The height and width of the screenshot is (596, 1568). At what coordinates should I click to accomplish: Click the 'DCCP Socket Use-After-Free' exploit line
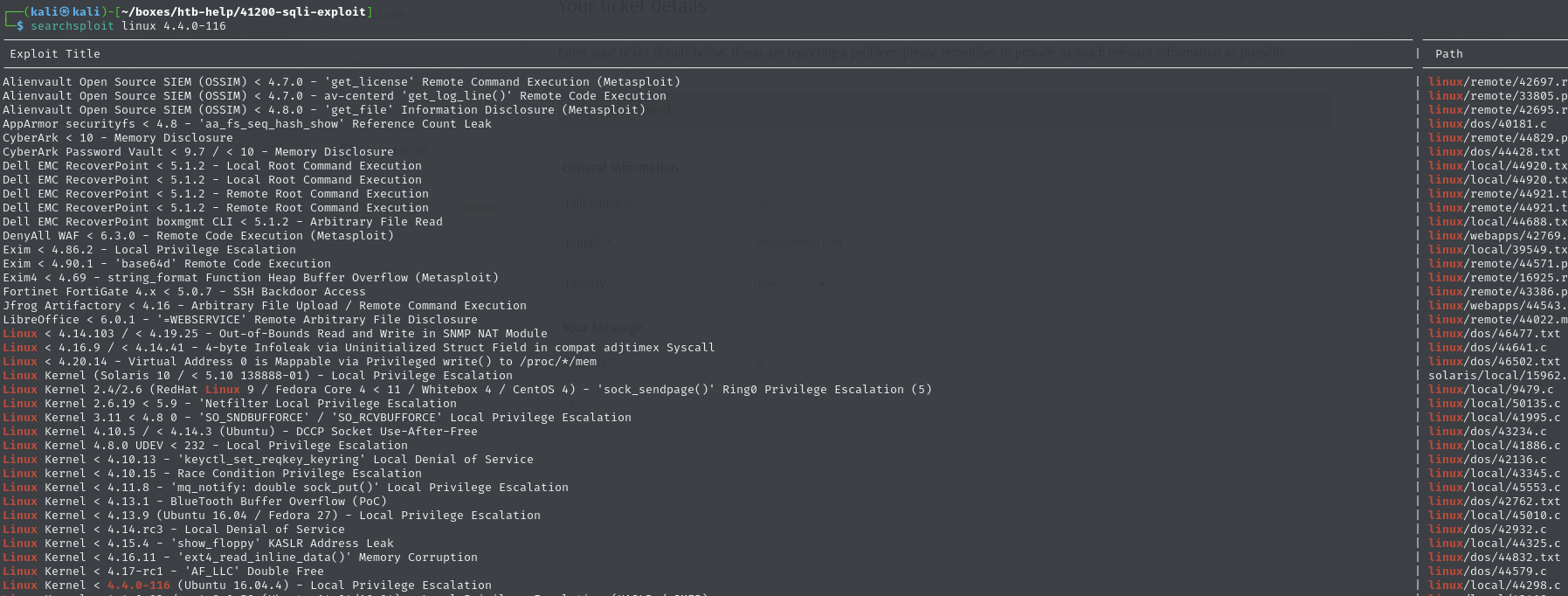pos(239,432)
